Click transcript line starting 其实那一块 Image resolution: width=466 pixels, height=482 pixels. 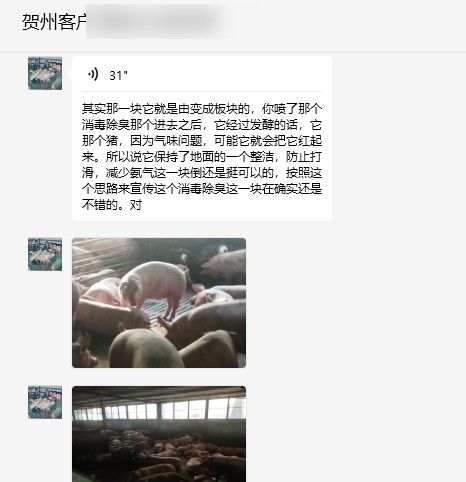(202, 109)
